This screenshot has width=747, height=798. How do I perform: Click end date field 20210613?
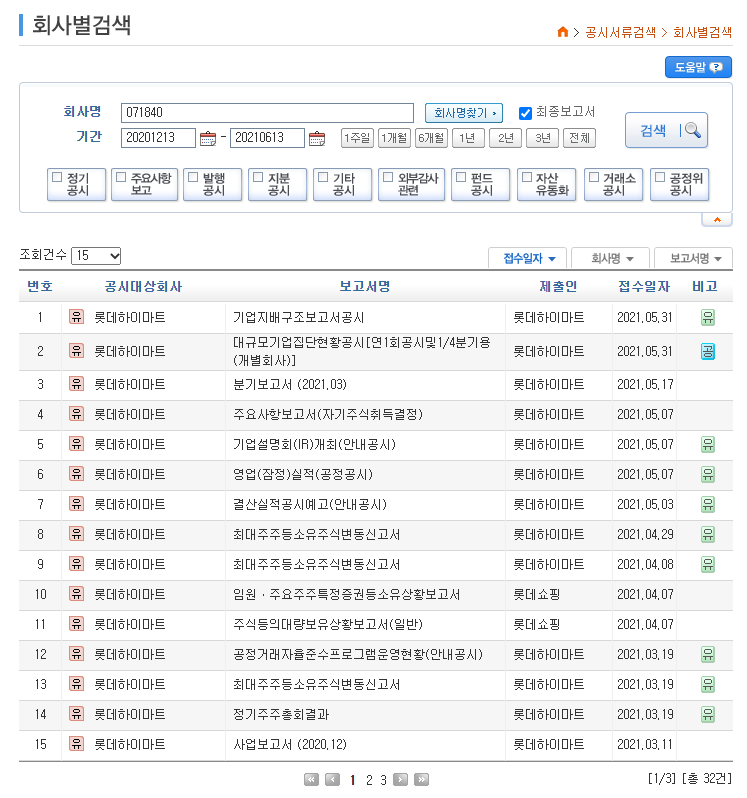pos(267,138)
